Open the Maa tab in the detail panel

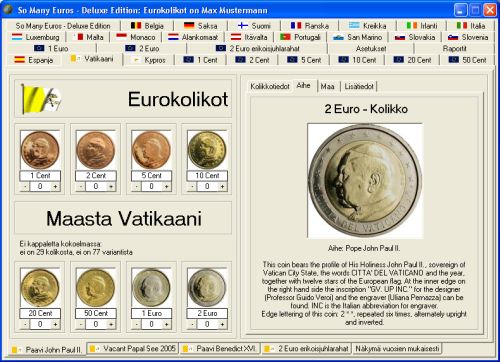327,86
